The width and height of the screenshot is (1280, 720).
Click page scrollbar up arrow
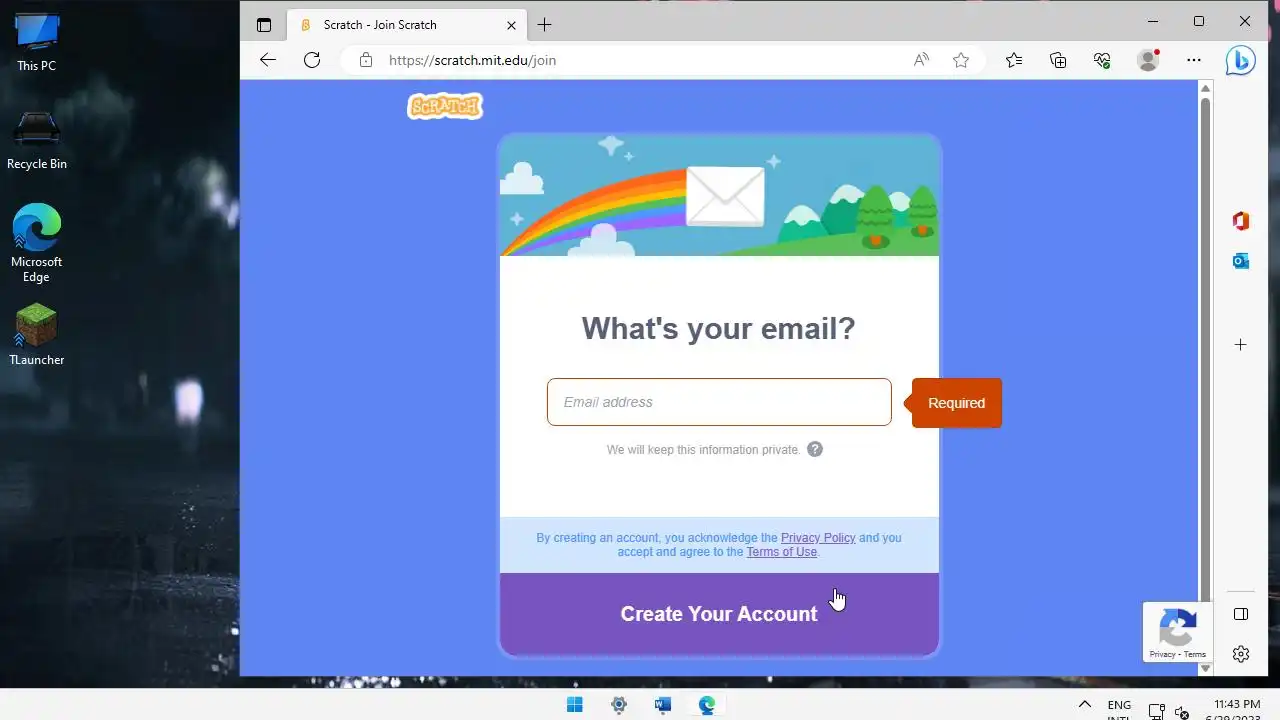point(1205,88)
